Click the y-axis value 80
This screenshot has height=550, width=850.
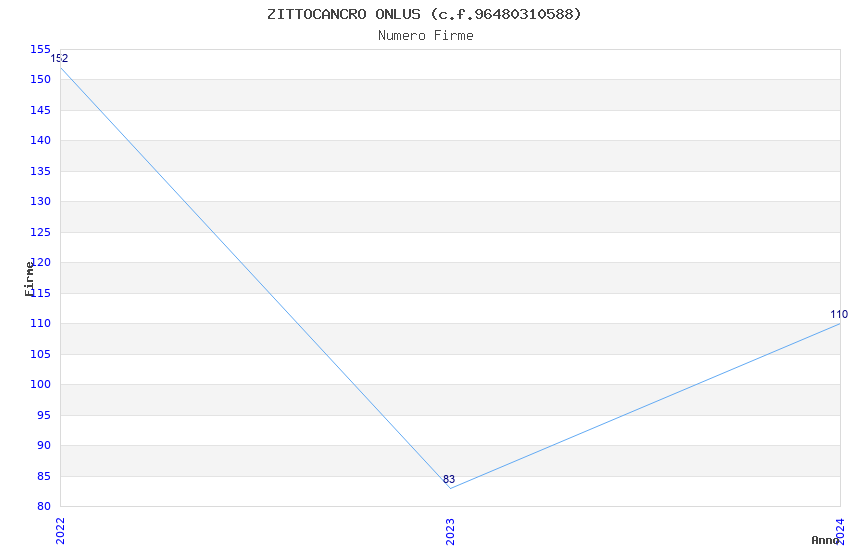point(43,506)
